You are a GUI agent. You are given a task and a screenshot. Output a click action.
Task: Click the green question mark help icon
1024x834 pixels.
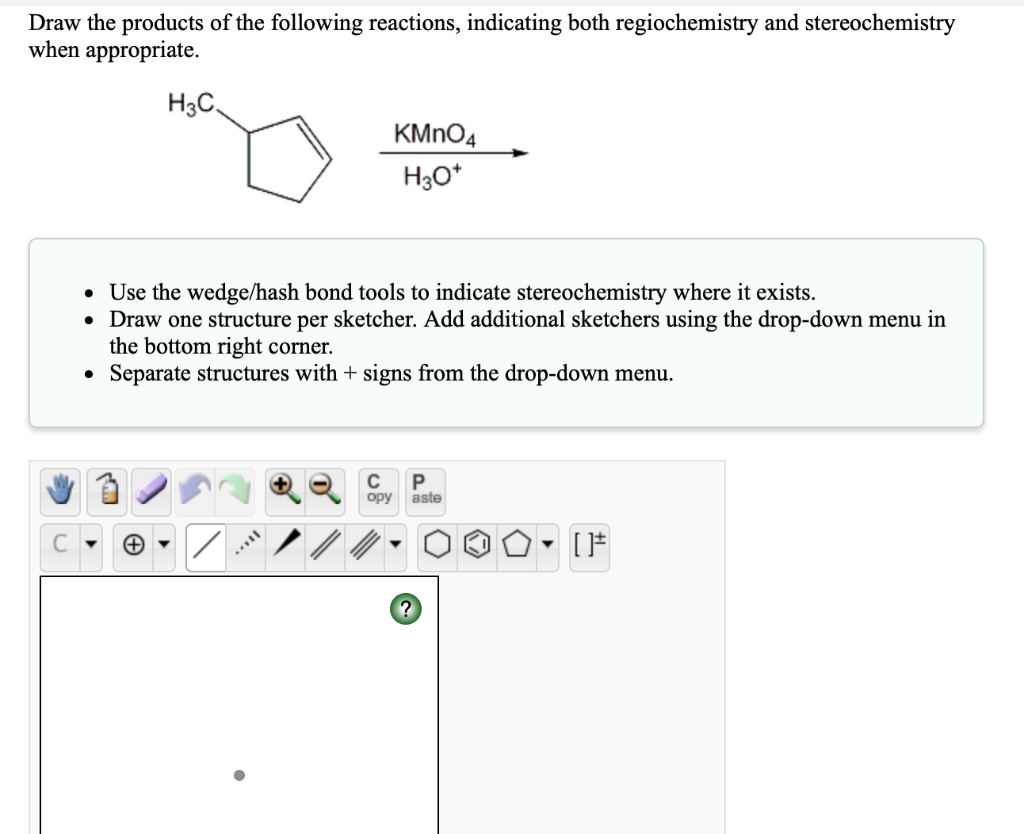[404, 607]
